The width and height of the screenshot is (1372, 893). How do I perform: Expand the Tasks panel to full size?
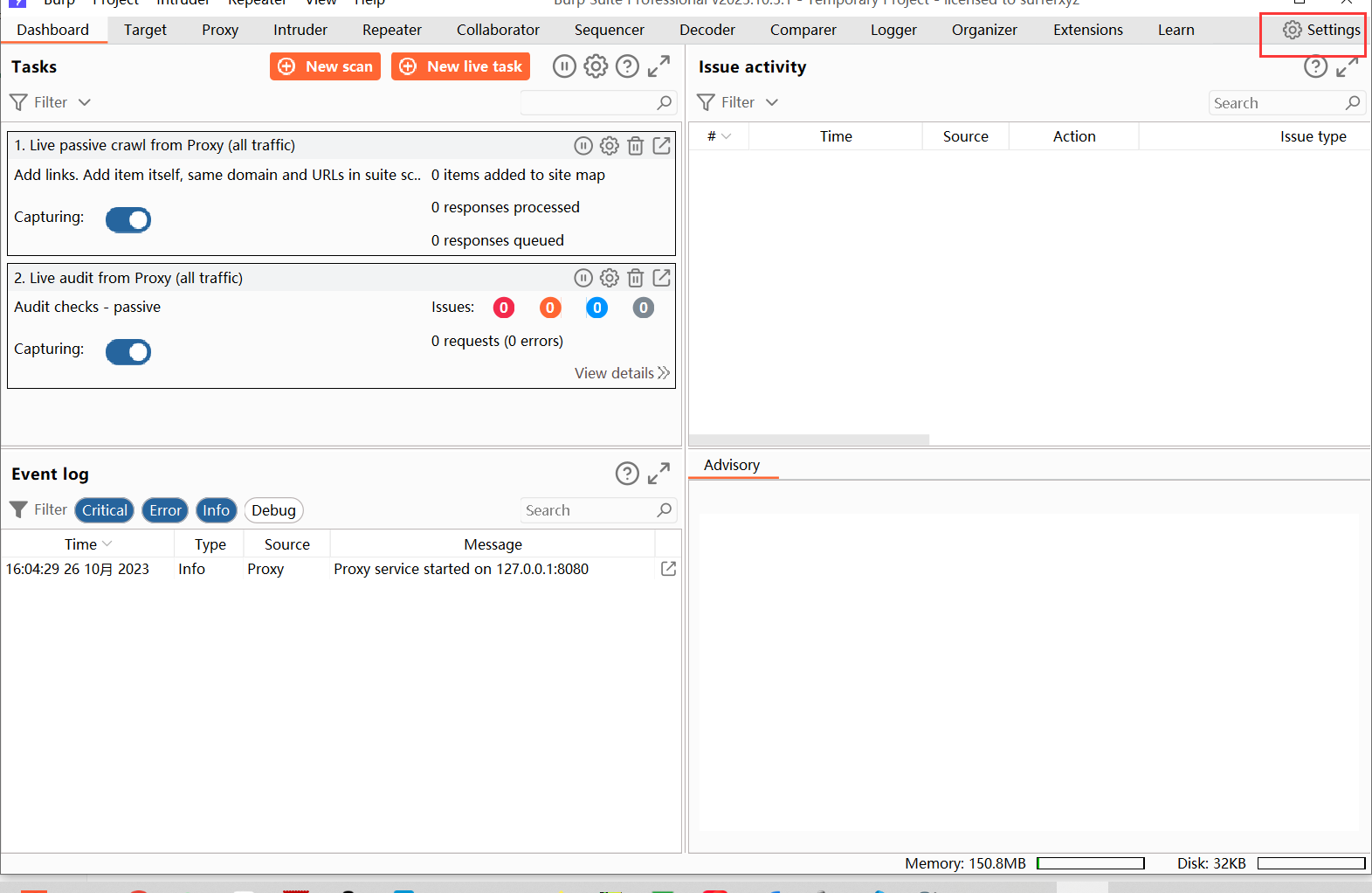(658, 66)
